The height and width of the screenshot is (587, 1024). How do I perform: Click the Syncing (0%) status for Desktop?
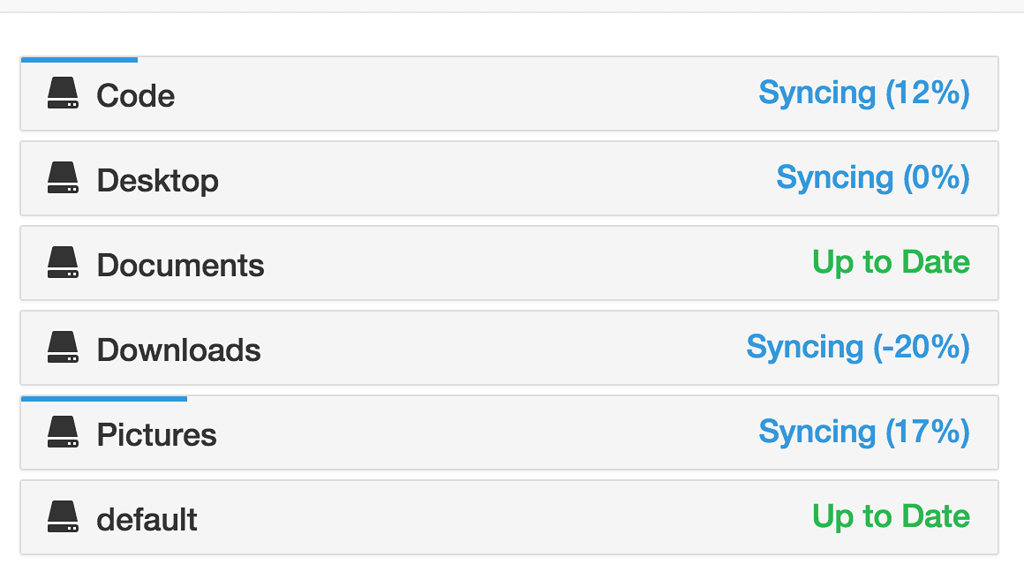[x=871, y=178]
